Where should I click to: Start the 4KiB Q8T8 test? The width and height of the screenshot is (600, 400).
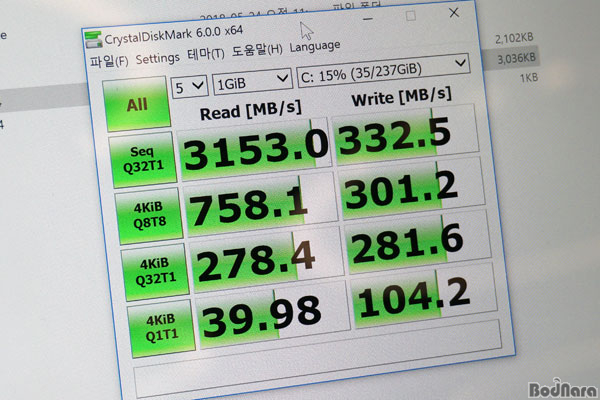tap(148, 215)
